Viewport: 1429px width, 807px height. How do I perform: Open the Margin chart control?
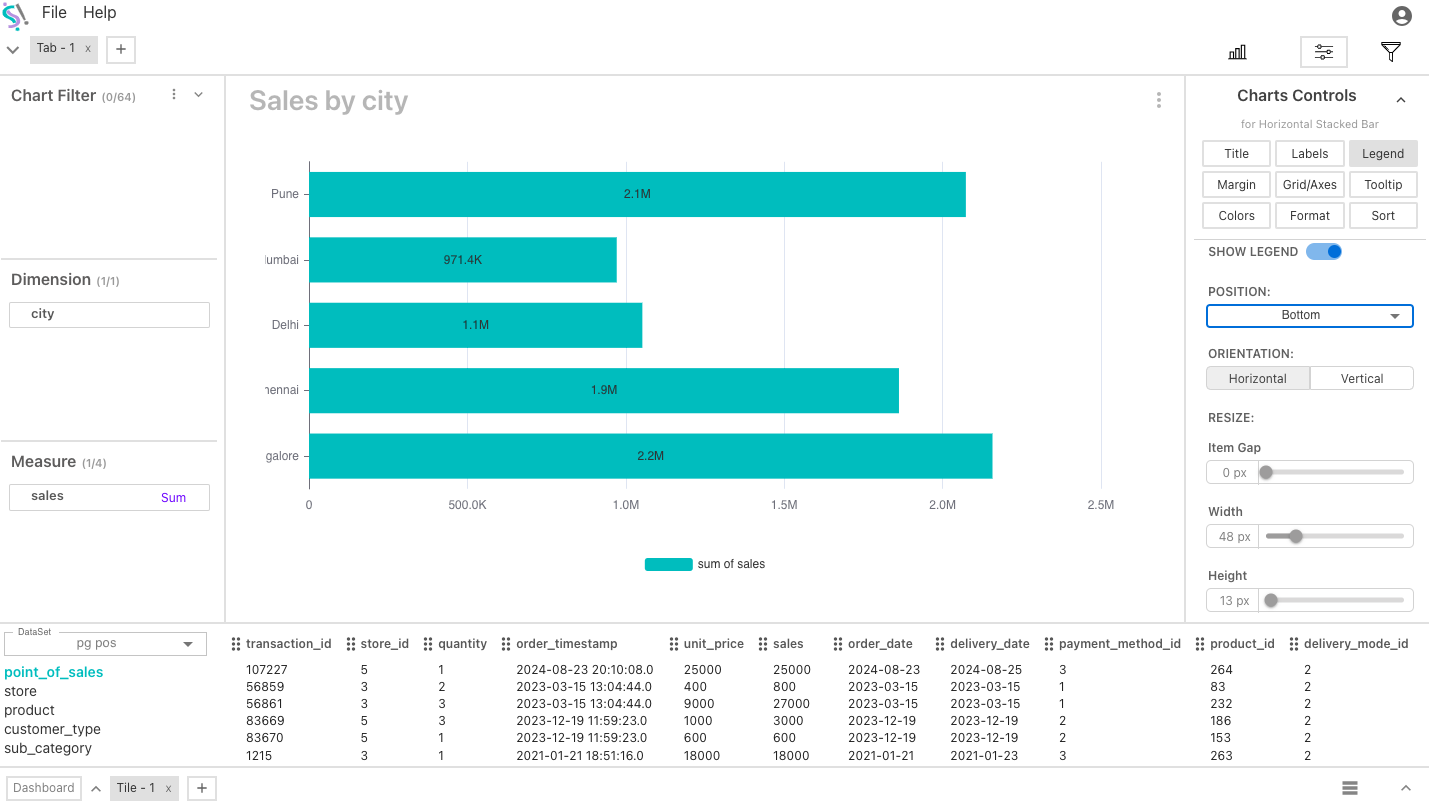(1237, 184)
